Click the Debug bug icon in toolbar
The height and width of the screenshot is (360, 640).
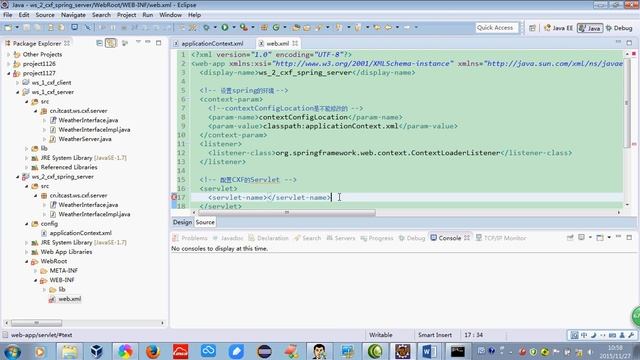click(207, 27)
